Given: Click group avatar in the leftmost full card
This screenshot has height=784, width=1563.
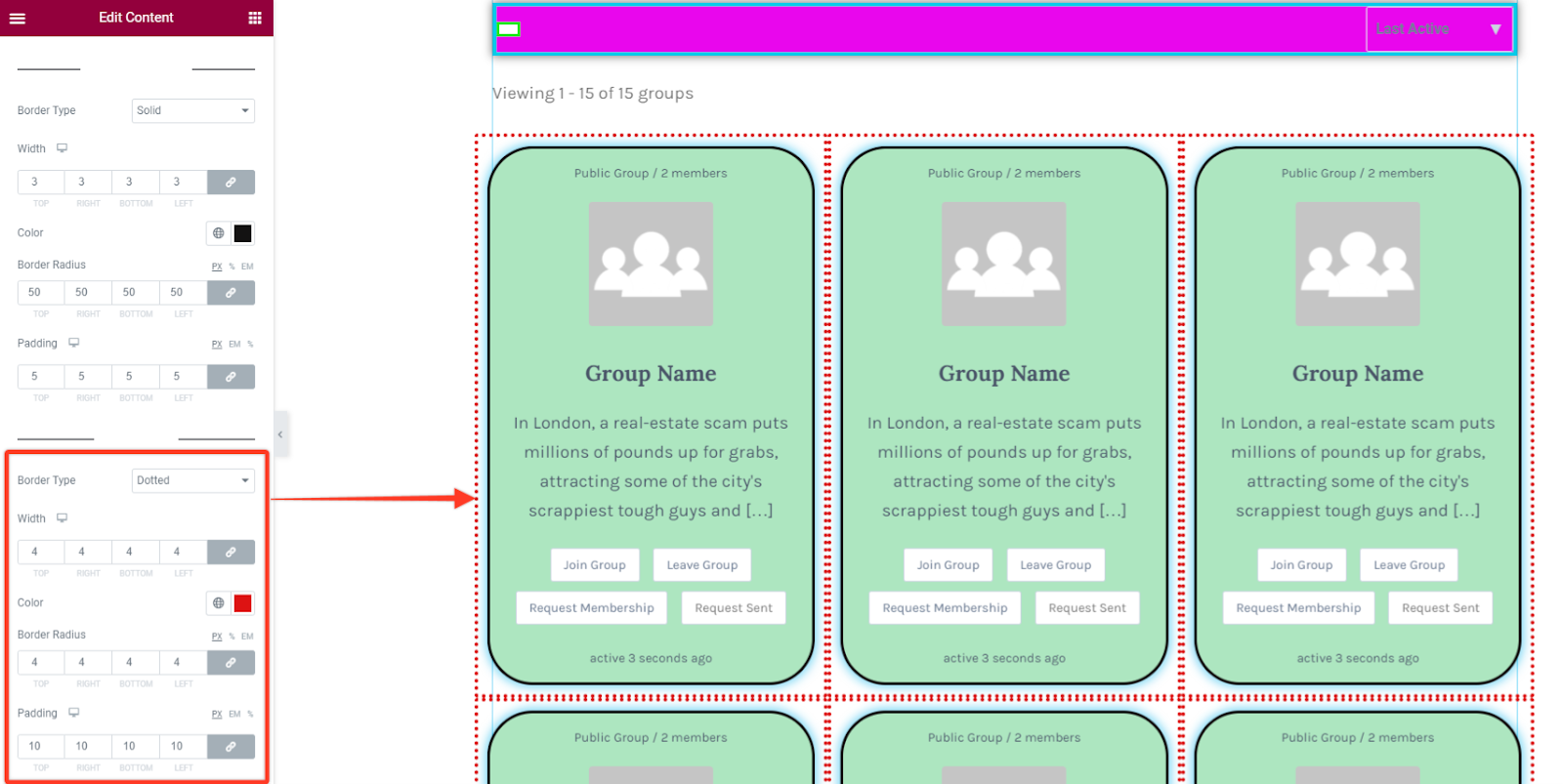Looking at the screenshot, I should coord(651,264).
